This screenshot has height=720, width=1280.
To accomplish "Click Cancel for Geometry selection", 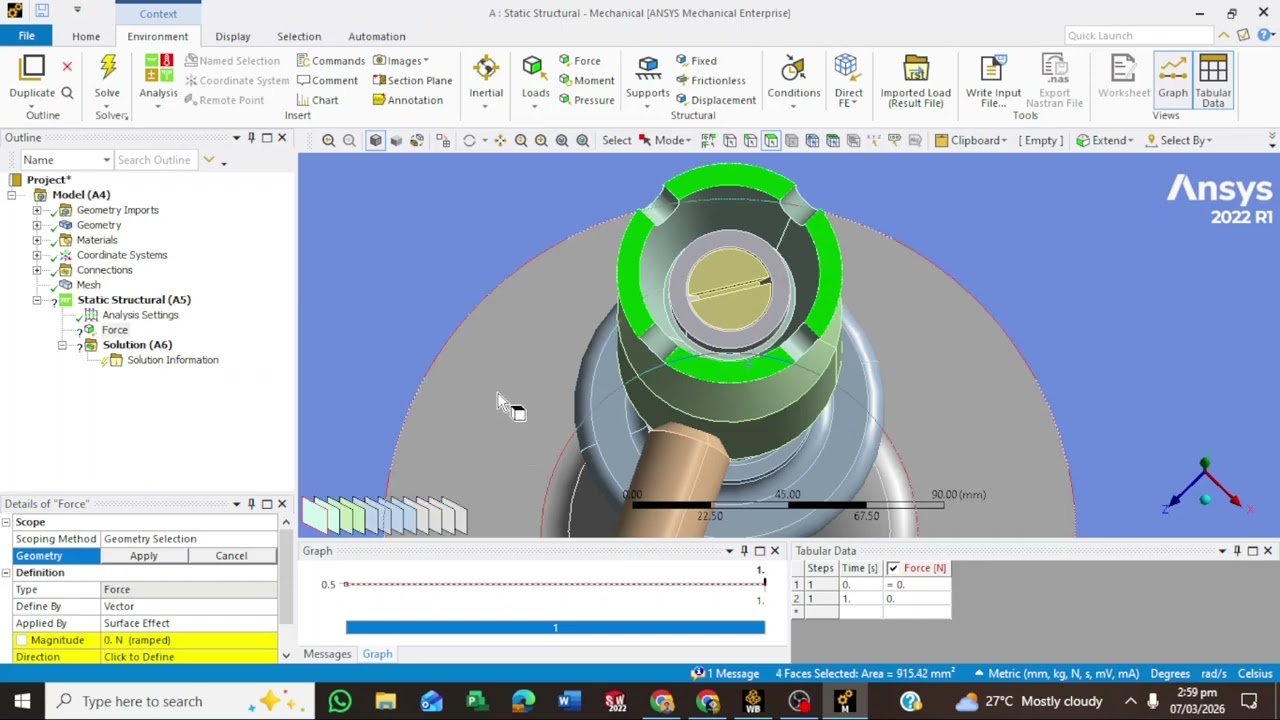I will [x=231, y=556].
